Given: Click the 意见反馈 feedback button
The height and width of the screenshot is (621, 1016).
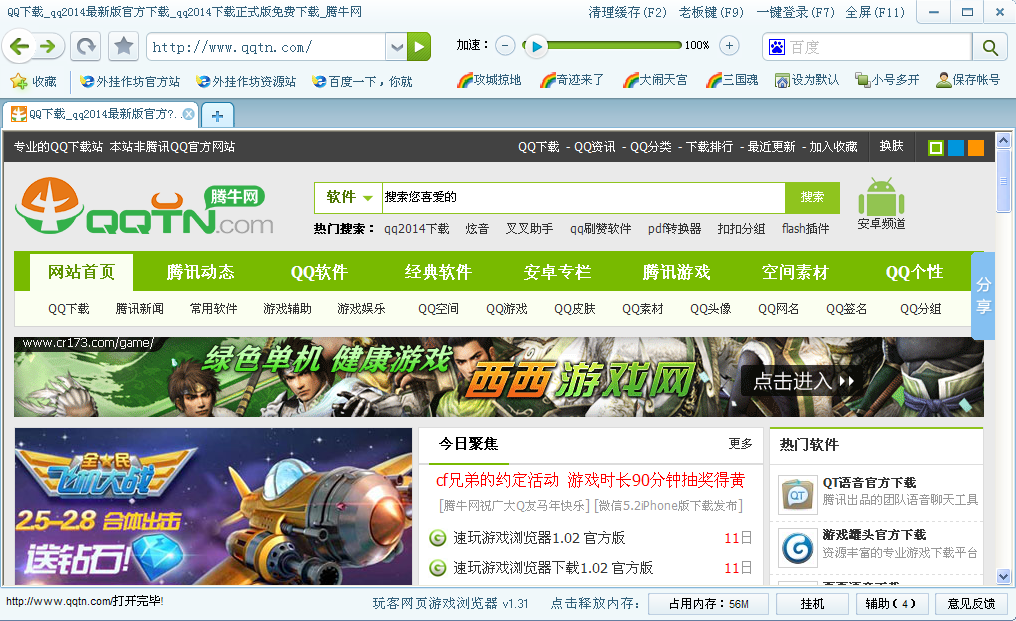Looking at the screenshot, I should (x=971, y=604).
